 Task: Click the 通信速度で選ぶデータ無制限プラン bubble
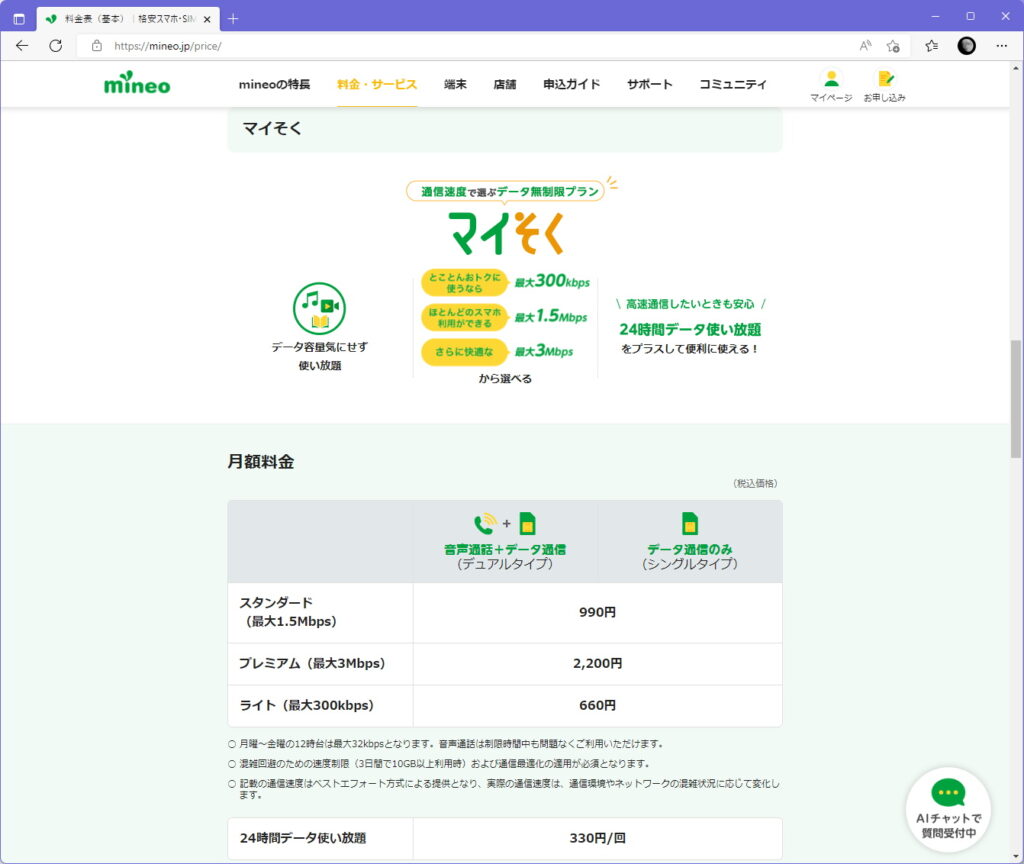tap(505, 191)
